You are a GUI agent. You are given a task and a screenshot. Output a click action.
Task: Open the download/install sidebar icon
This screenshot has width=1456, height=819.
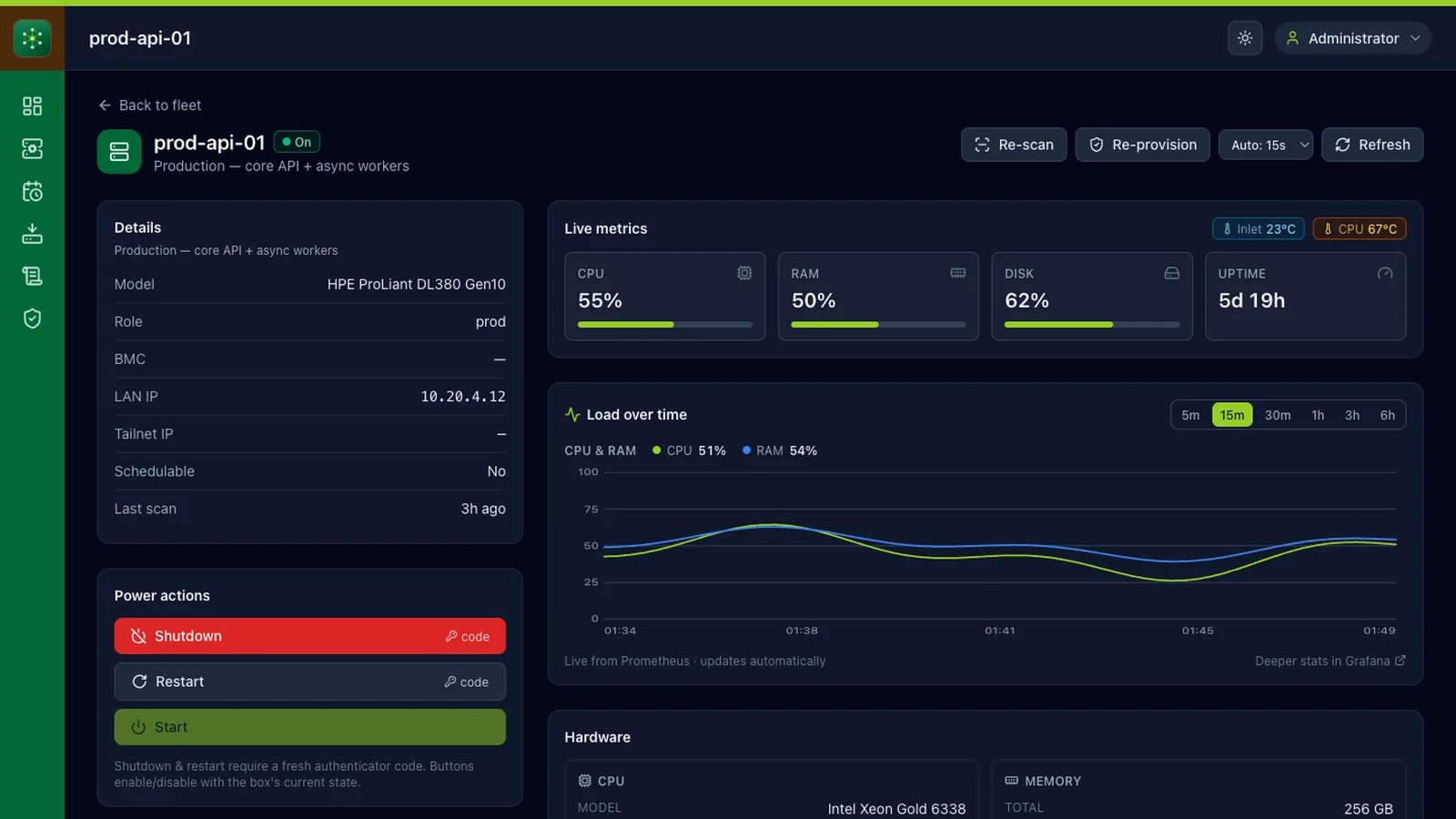point(32,234)
